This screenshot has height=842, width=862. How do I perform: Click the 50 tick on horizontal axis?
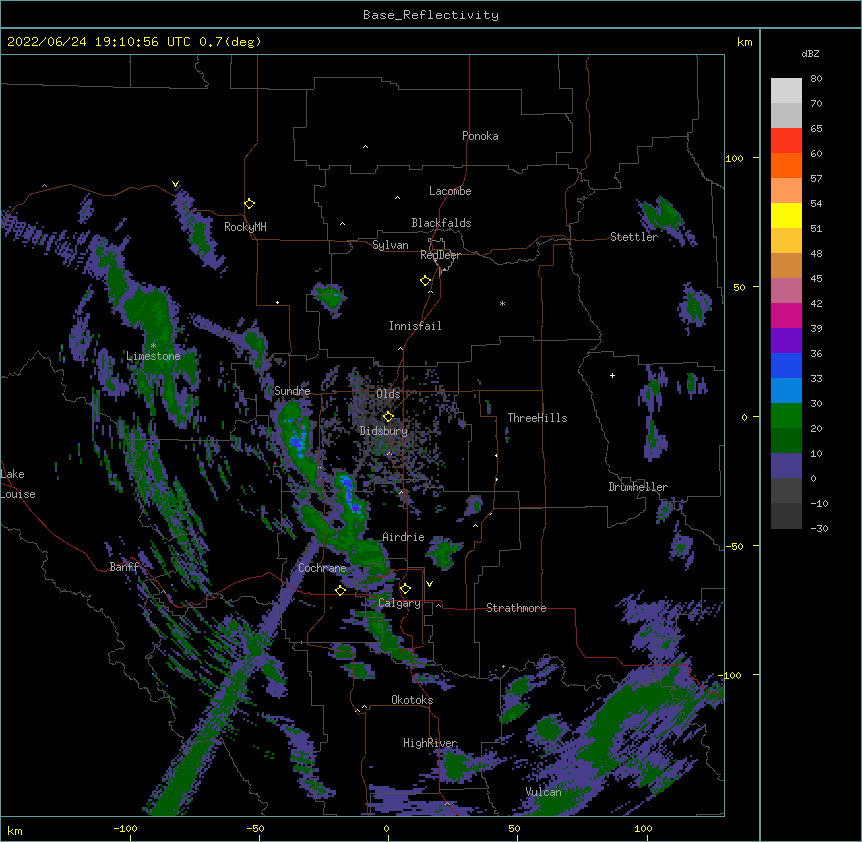[x=513, y=828]
